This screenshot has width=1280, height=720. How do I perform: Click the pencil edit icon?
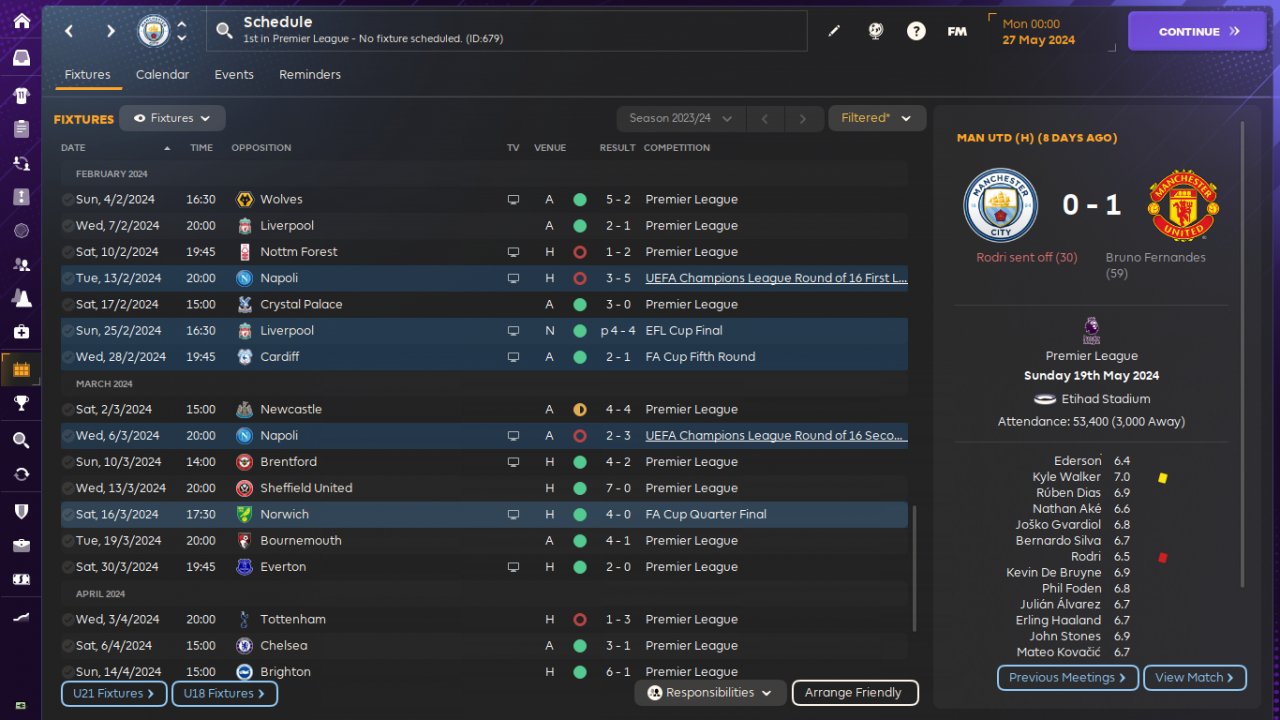[834, 31]
